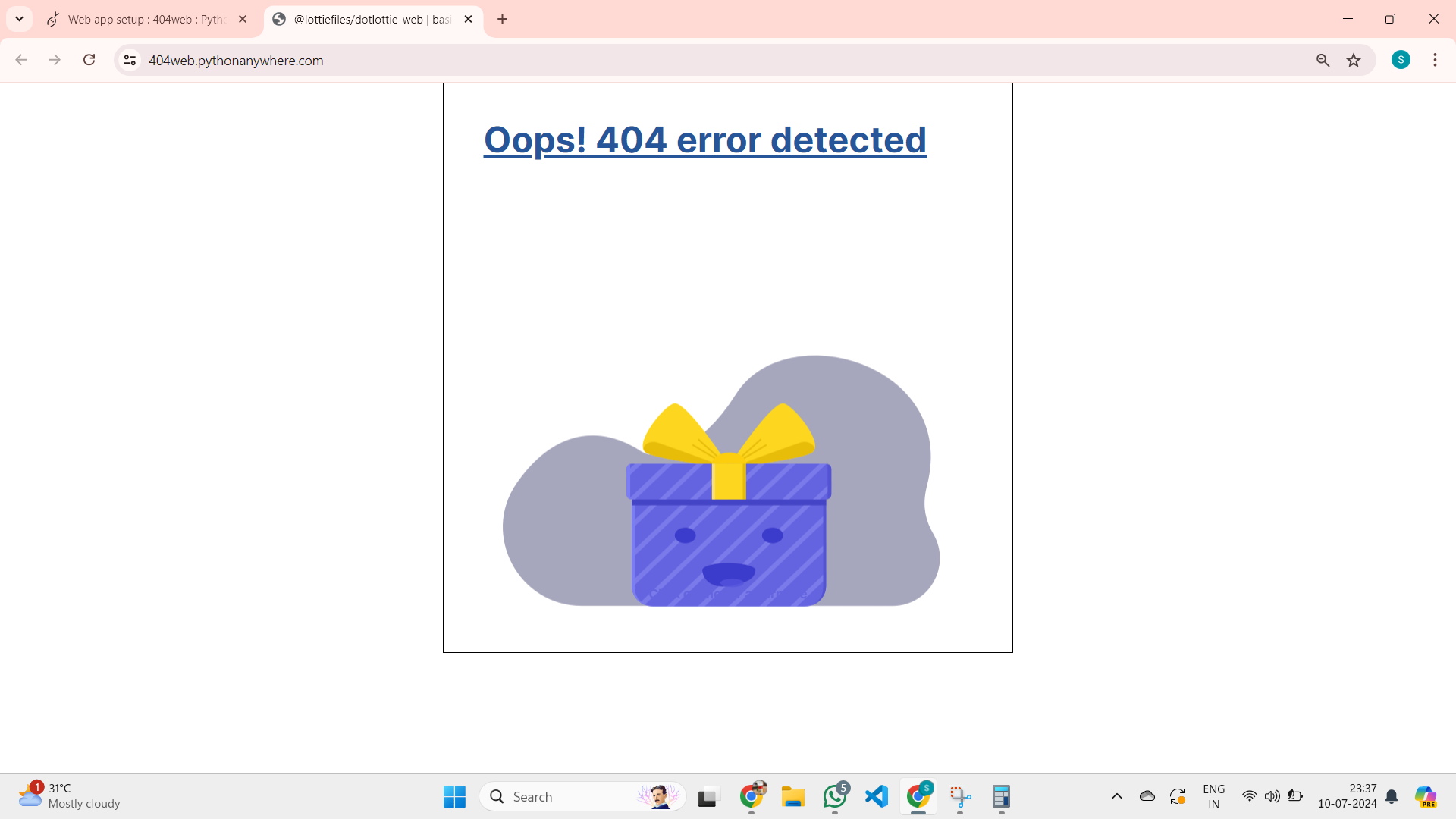Open the first Chrome taskbar icon
The width and height of the screenshot is (1456, 819).
click(752, 796)
